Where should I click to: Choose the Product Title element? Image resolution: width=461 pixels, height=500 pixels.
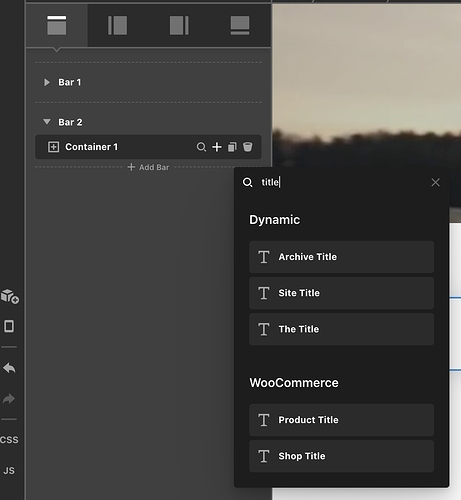pyautogui.click(x=342, y=420)
